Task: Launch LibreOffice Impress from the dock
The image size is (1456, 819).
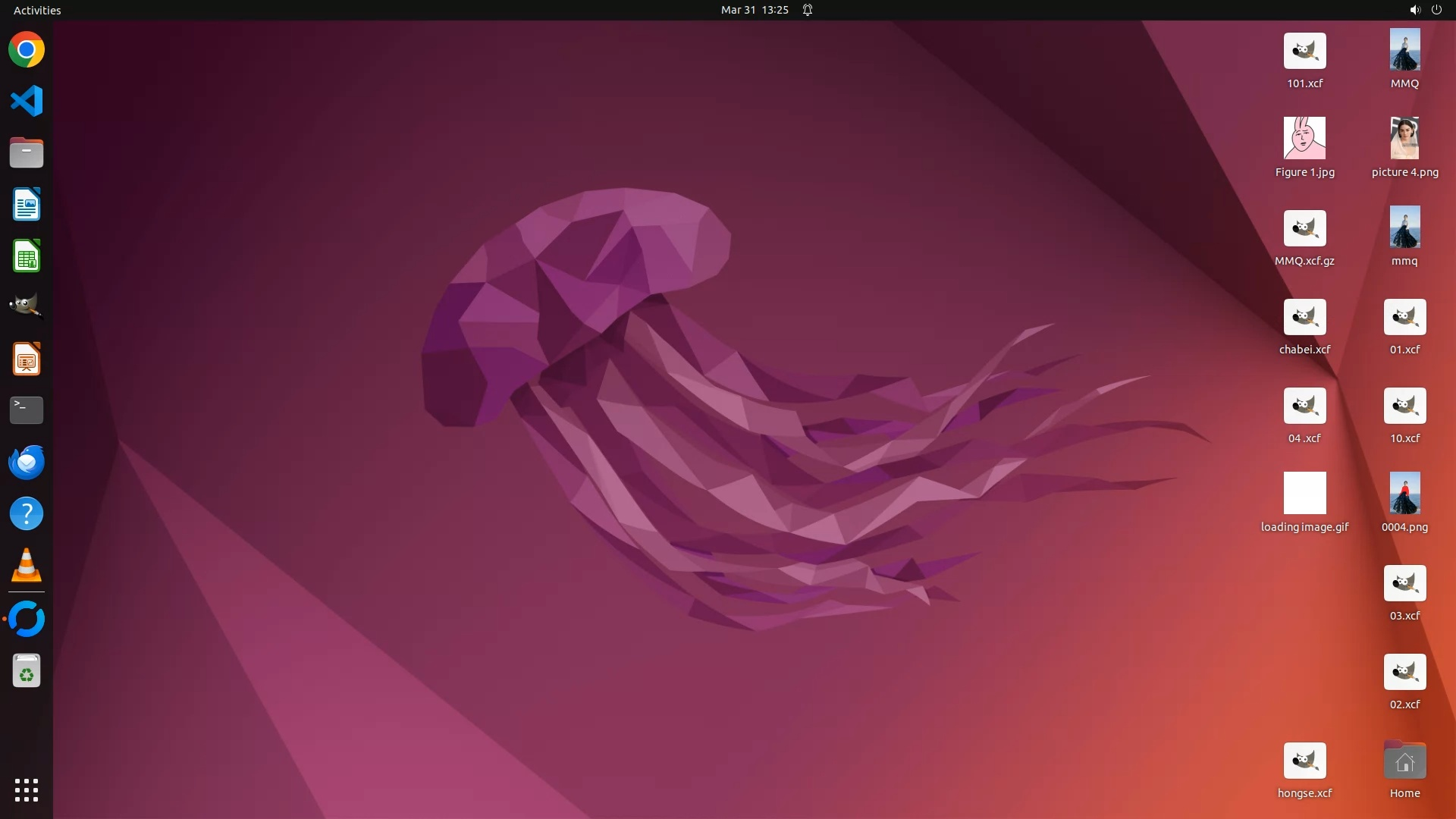Action: pyautogui.click(x=27, y=359)
